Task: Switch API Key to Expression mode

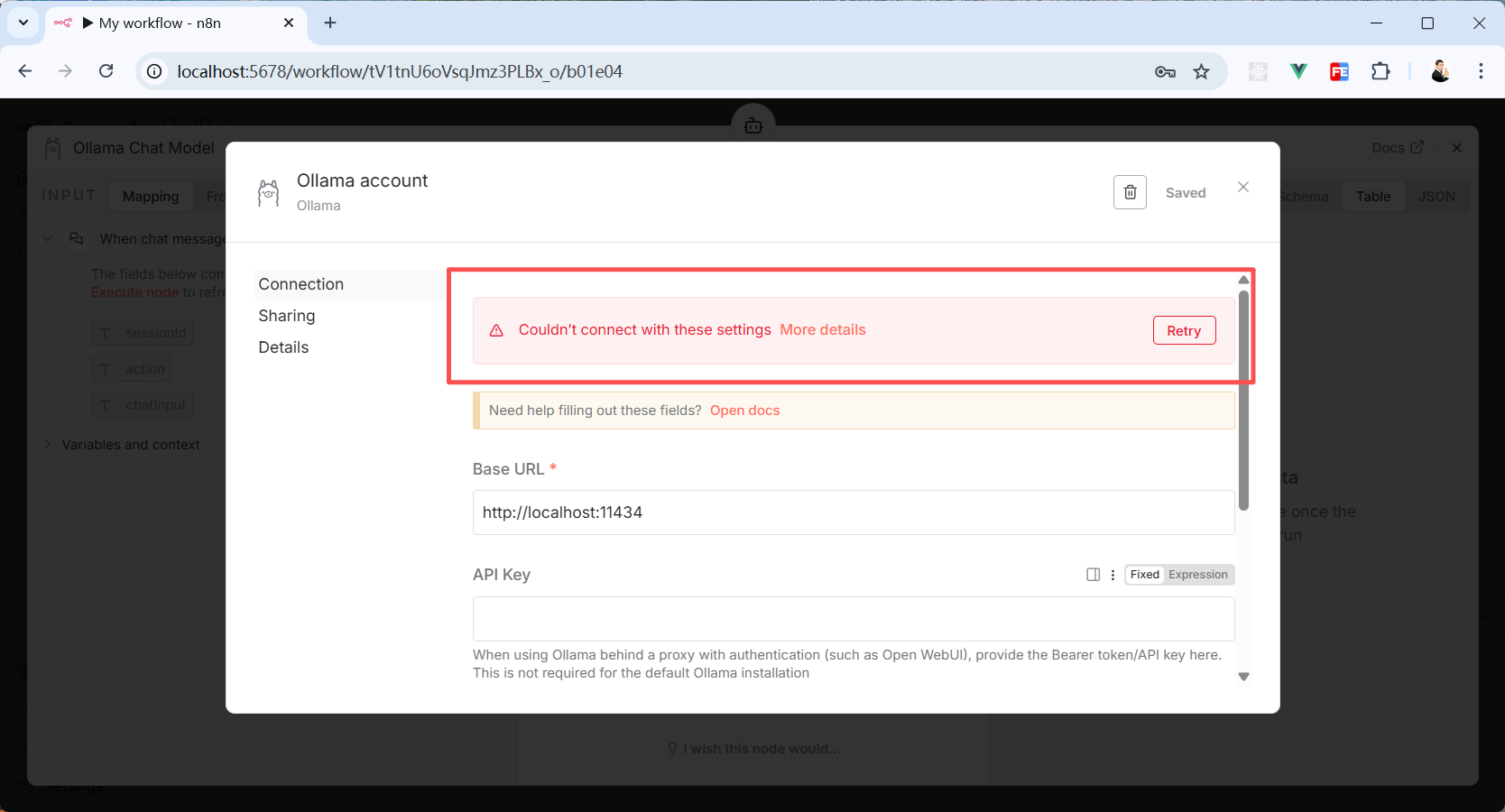Action: (1197, 575)
